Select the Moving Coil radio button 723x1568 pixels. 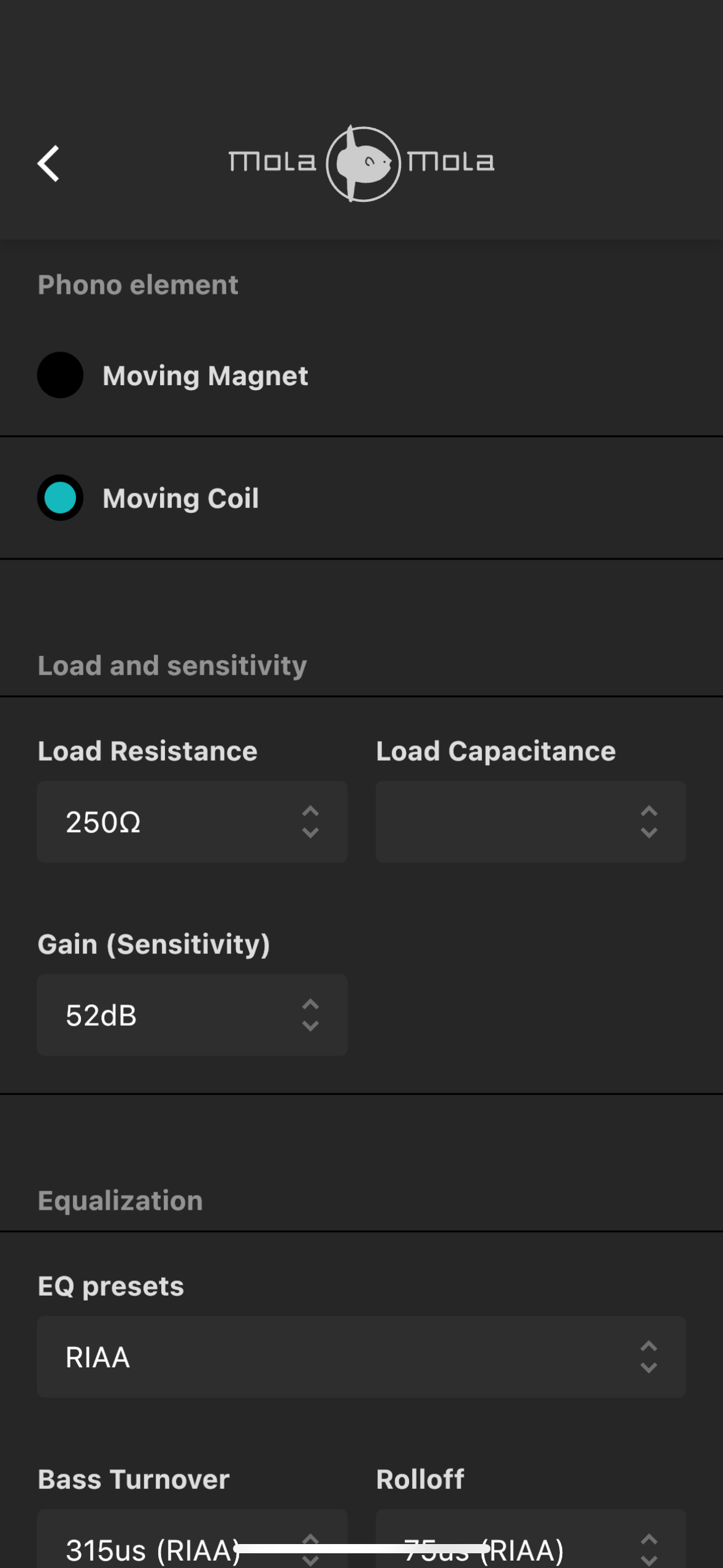[x=60, y=498]
